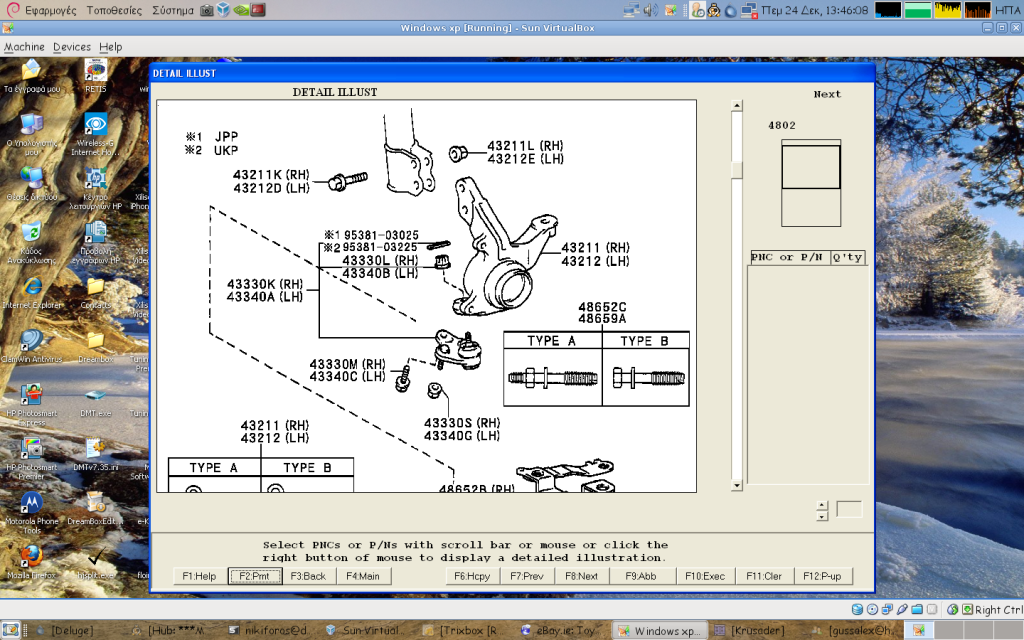Make a hard copy with F6:Hcpy
Image resolution: width=1024 pixels, height=640 pixels.
pos(472,576)
